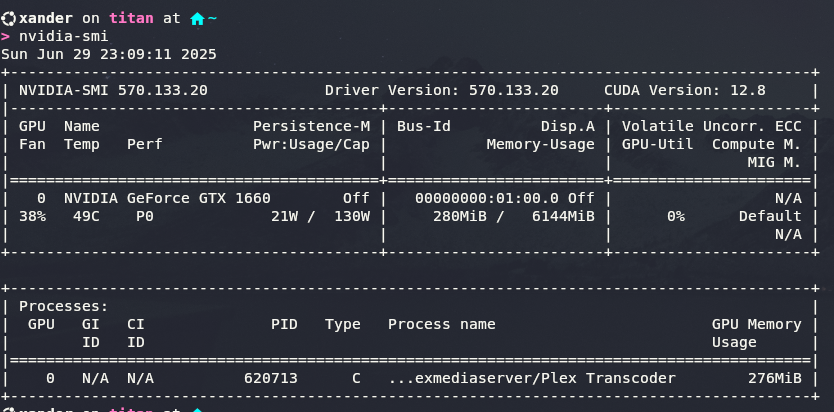This screenshot has width=834, height=412.
Task: Click the Type column header
Action: tap(343, 325)
